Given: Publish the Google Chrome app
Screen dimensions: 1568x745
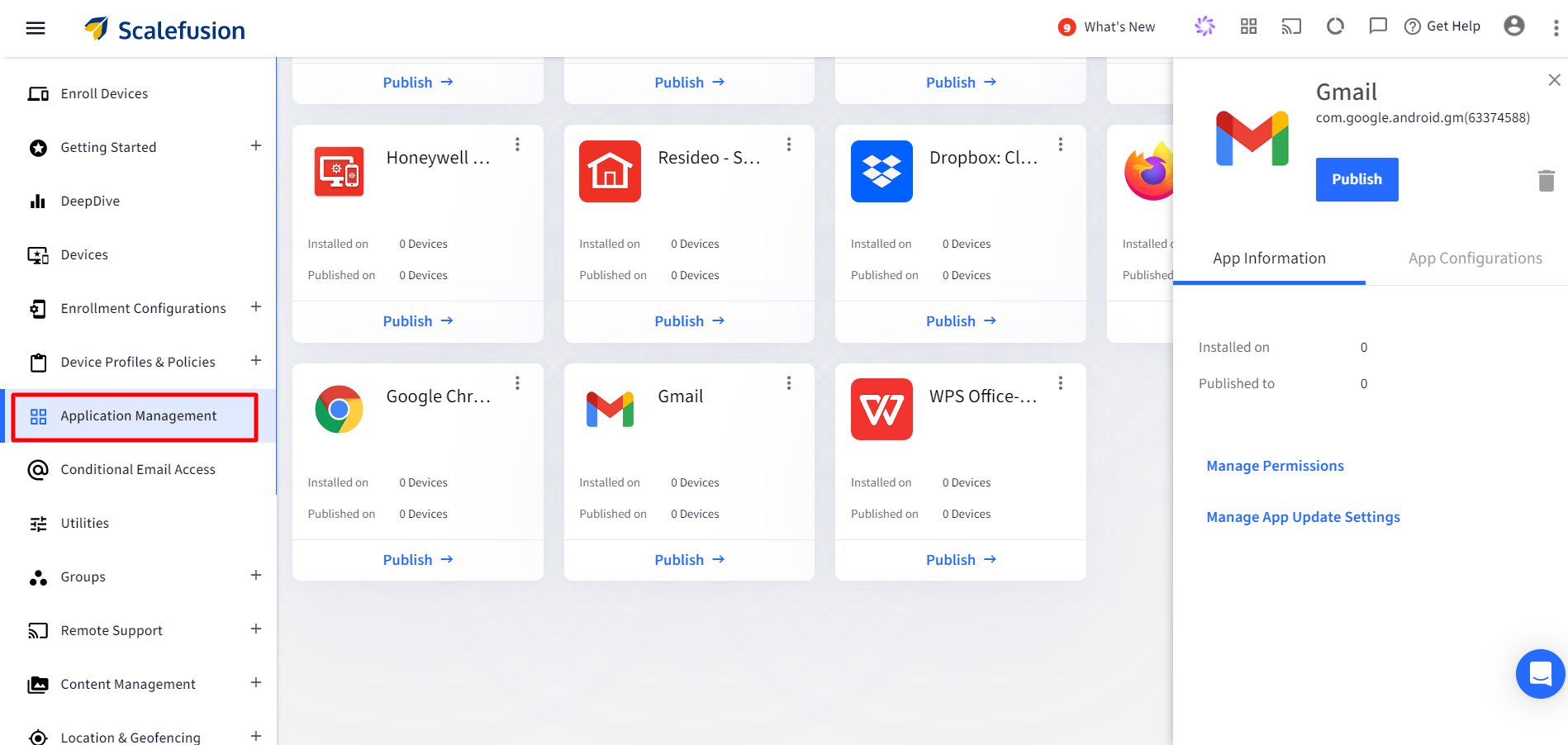Looking at the screenshot, I should pyautogui.click(x=418, y=560).
